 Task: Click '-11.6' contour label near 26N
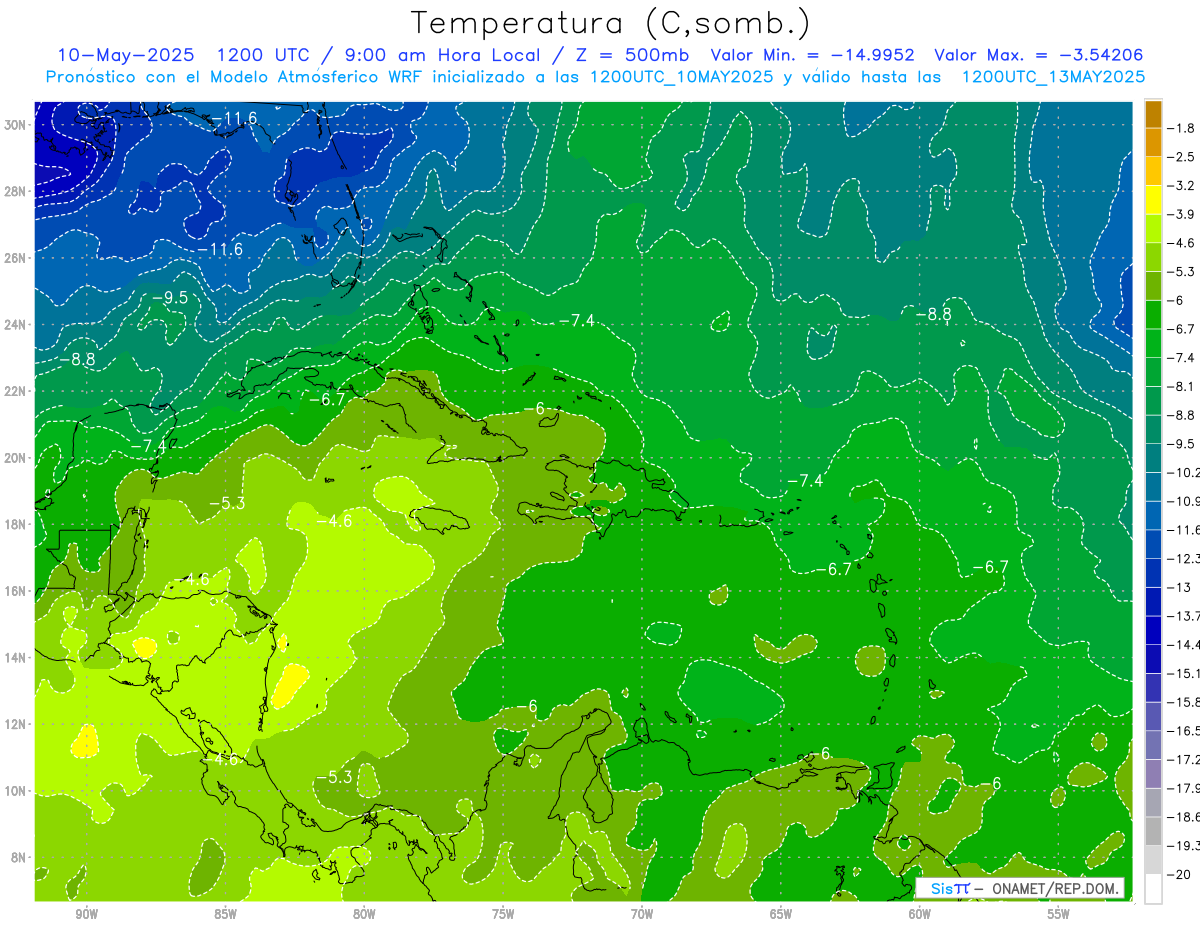tap(220, 249)
